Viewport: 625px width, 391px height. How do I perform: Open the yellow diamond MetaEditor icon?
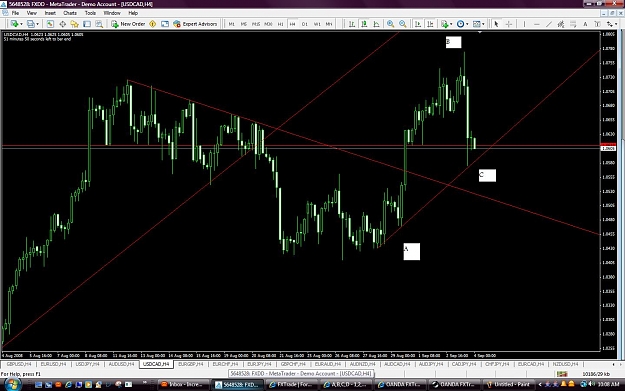153,24
